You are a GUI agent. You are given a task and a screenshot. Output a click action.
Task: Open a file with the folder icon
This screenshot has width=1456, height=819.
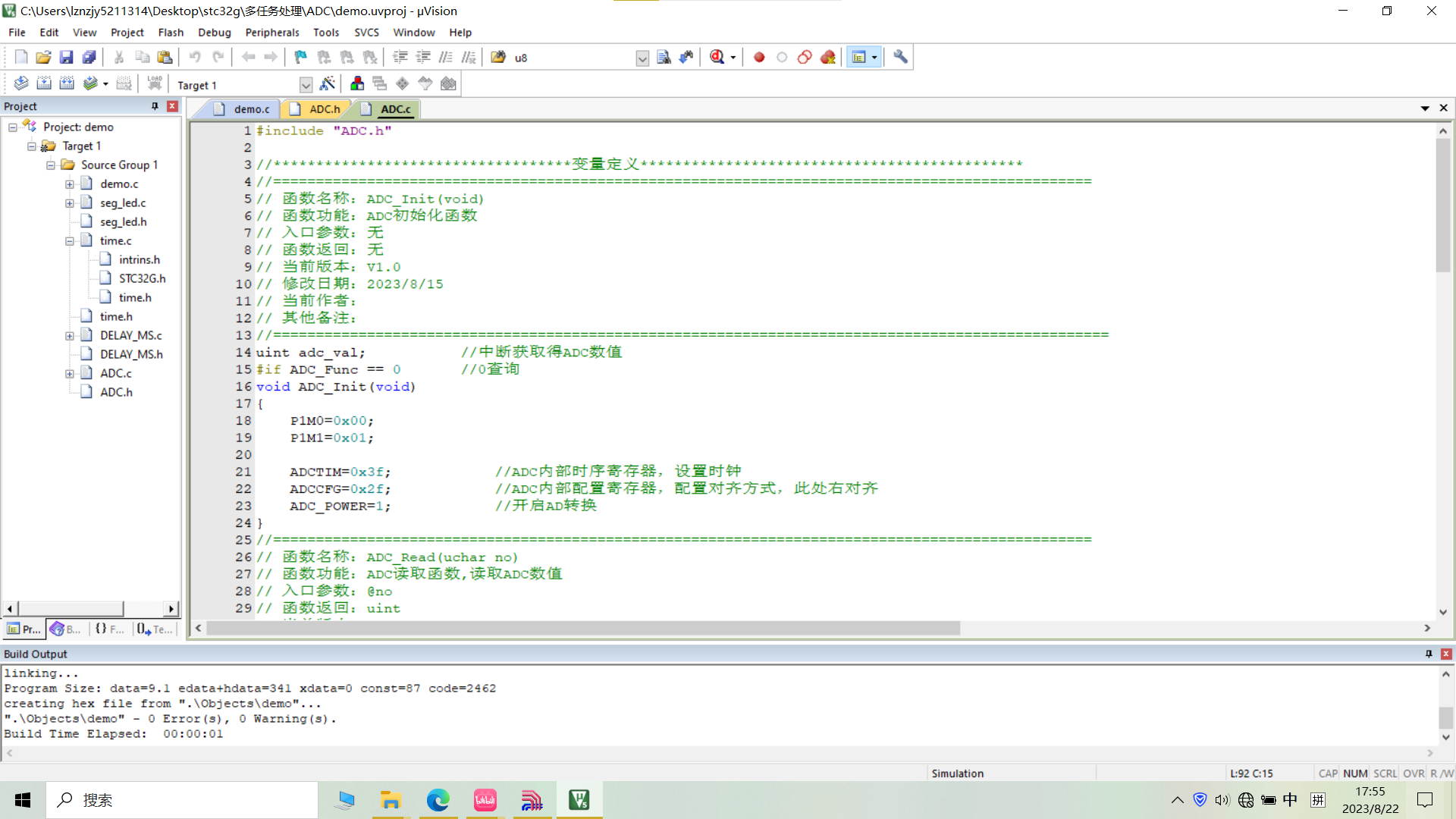pos(44,57)
